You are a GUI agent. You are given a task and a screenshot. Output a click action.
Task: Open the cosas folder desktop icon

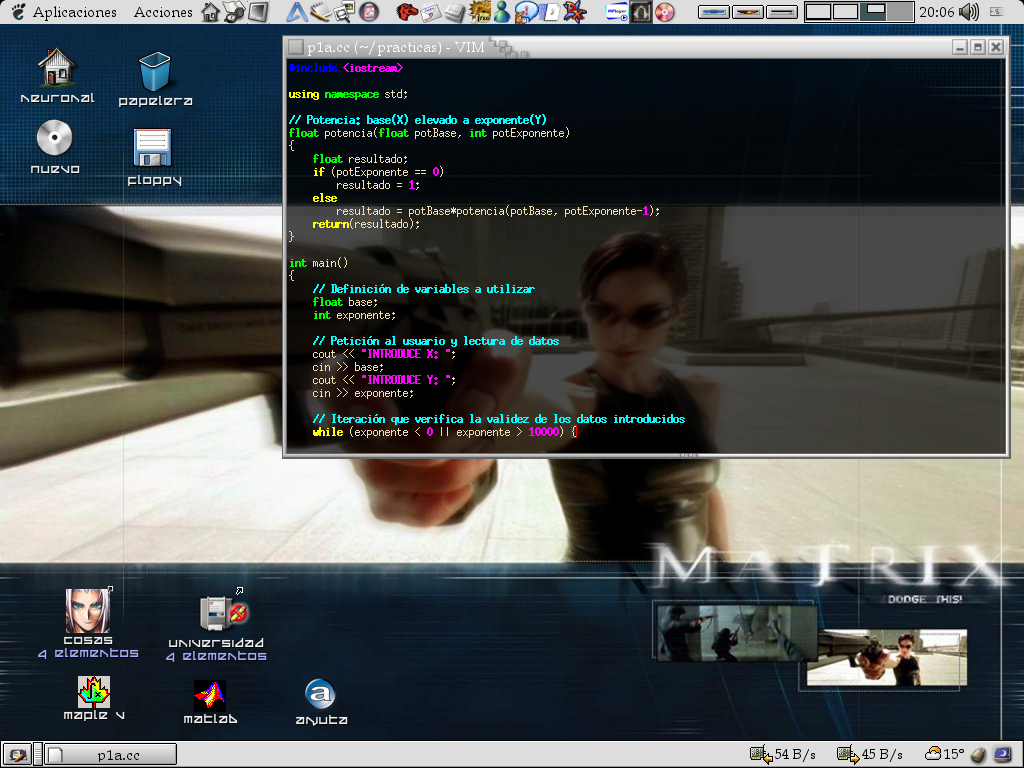pyautogui.click(x=88, y=623)
